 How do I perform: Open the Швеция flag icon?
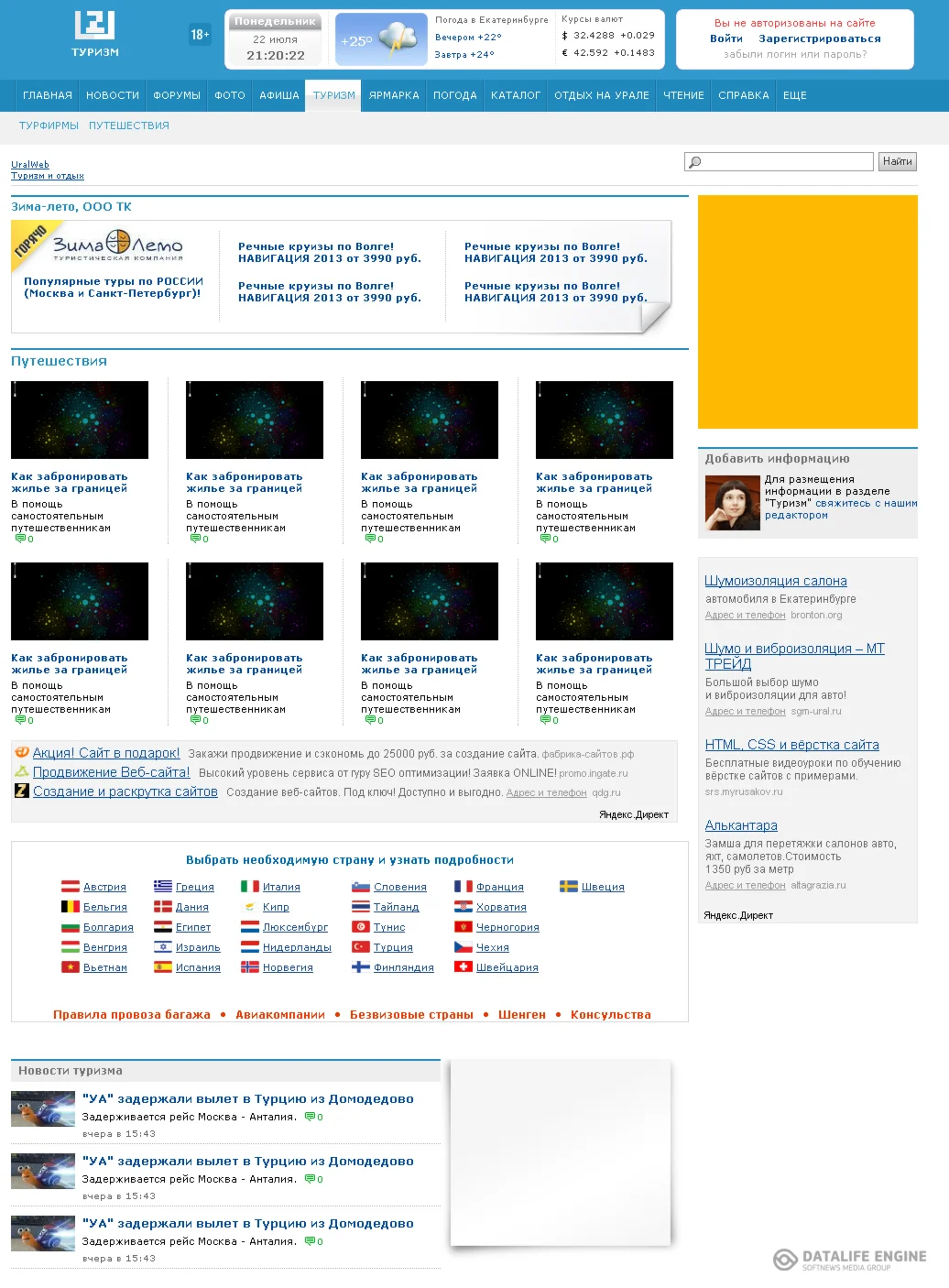point(569,887)
